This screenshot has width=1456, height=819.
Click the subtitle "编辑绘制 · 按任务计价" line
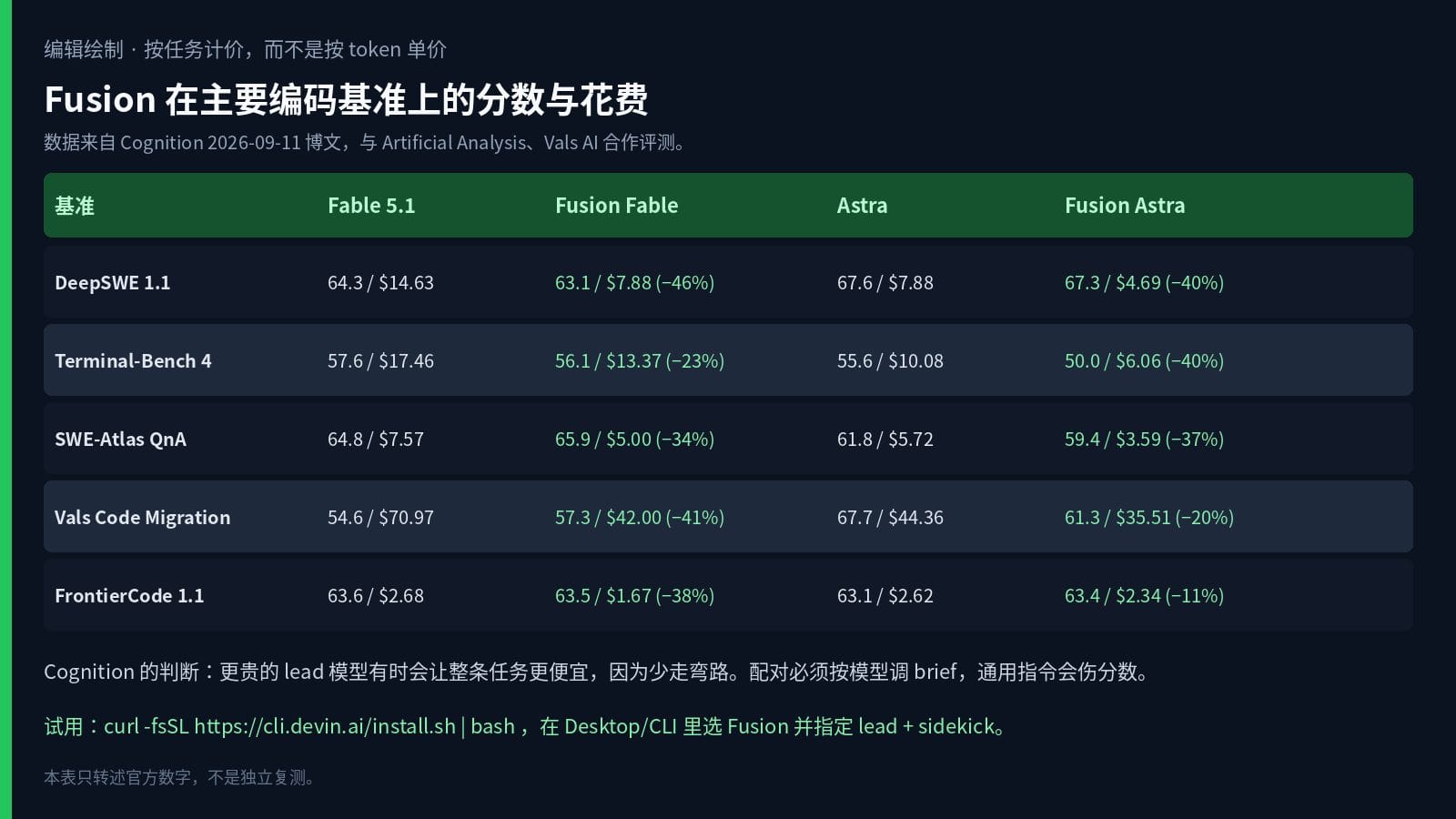tap(245, 49)
